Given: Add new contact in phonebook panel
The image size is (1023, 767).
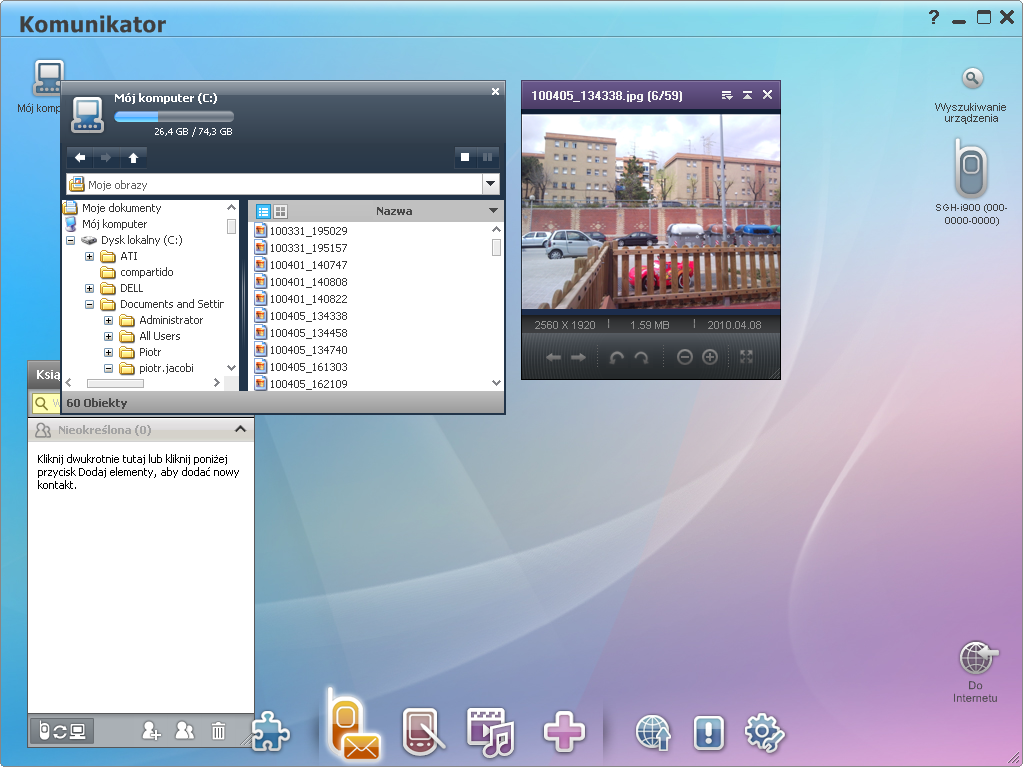Looking at the screenshot, I should pyautogui.click(x=151, y=730).
